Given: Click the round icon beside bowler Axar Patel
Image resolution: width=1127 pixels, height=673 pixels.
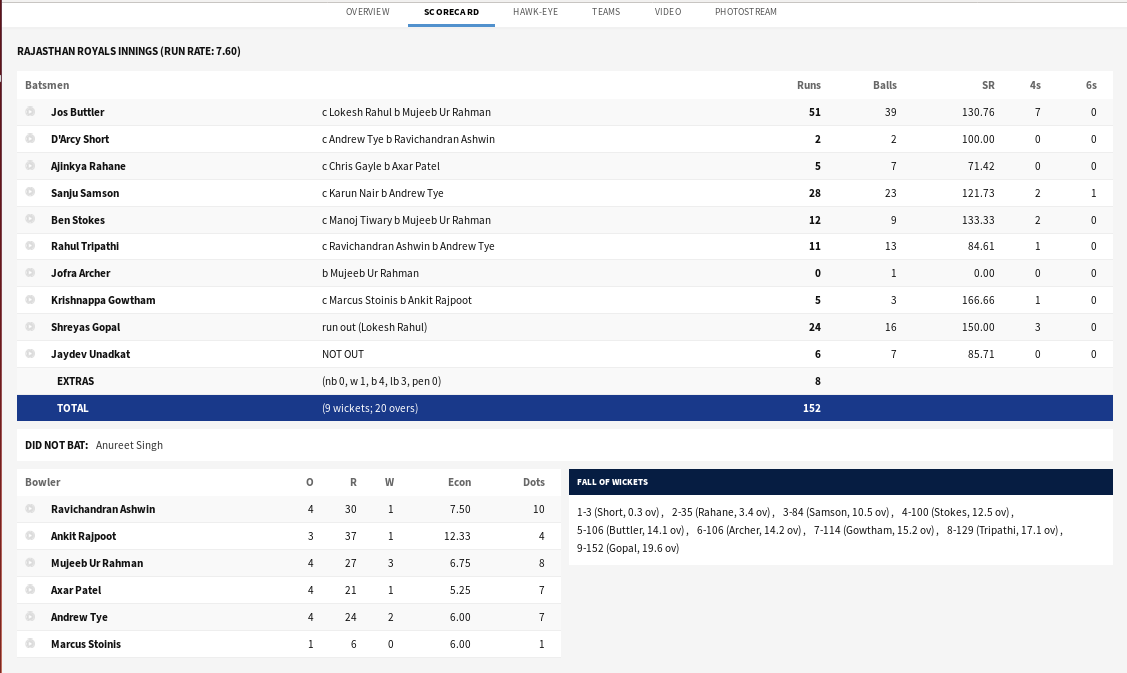Looking at the screenshot, I should [x=30, y=589].
